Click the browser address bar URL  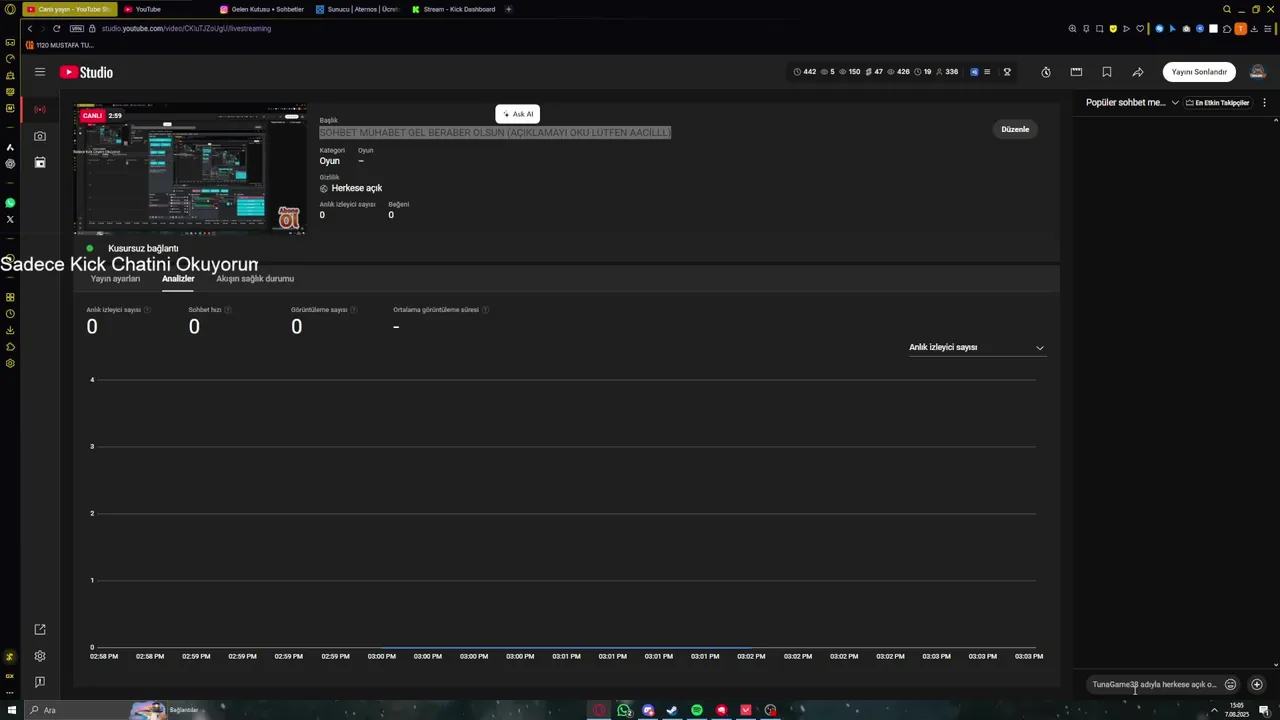[186, 29]
